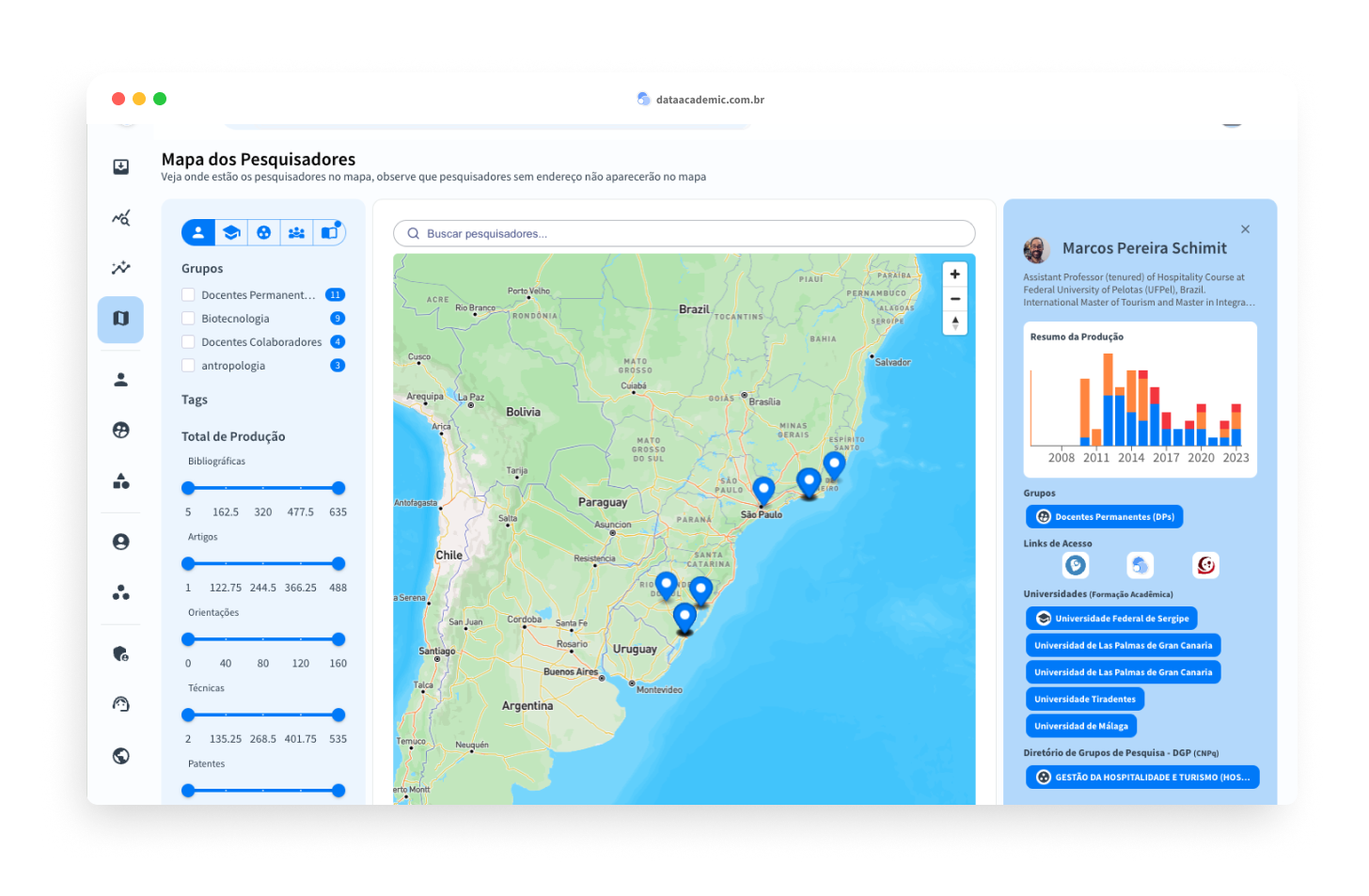Click the Bibliográficas slider minimum handle
Image resolution: width=1369 pixels, height=896 pixels.
[x=188, y=488]
